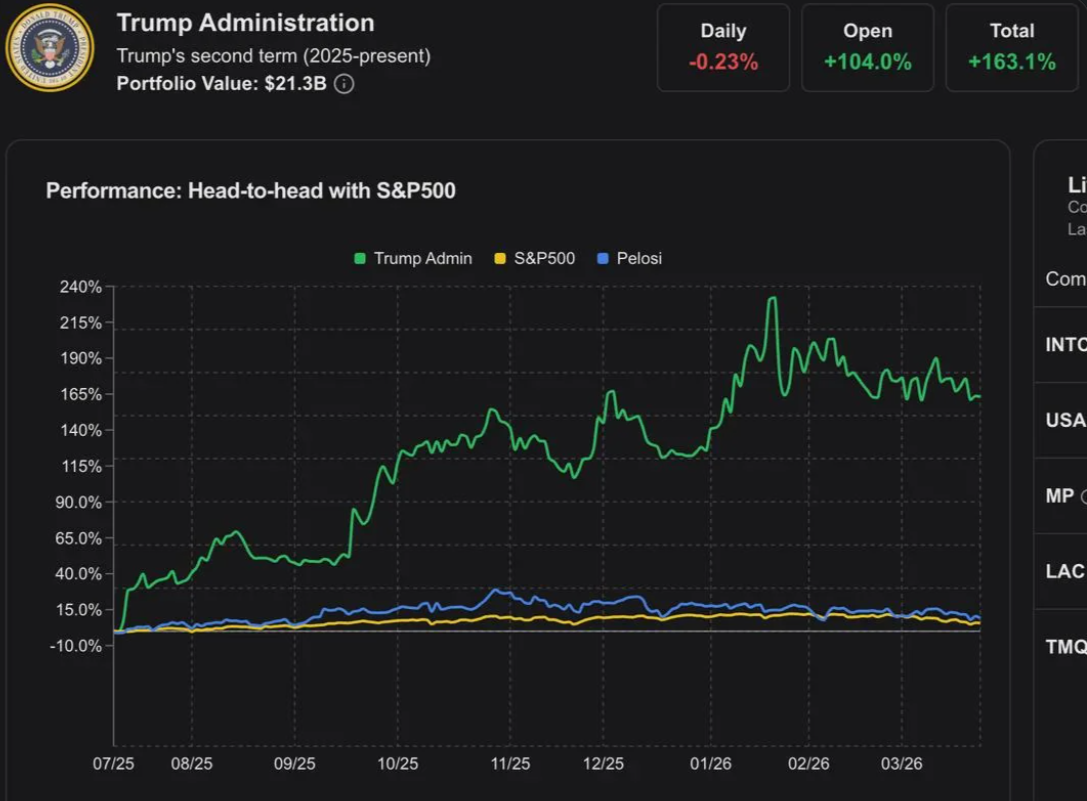
Task: Click the 10/25 x-axis date label
Action: [398, 764]
